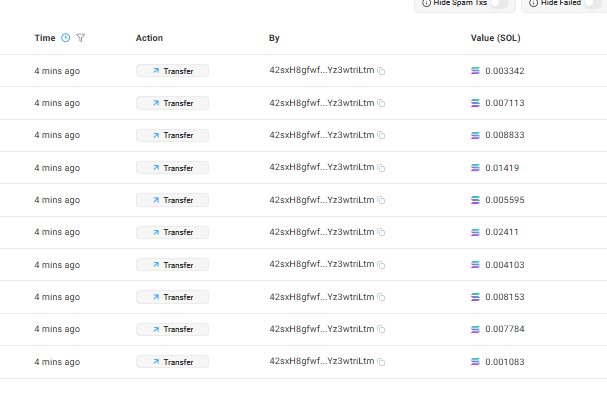Click '4 mins ago' in the 0.001083 row
The height and width of the screenshot is (400, 607).
[x=57, y=362]
